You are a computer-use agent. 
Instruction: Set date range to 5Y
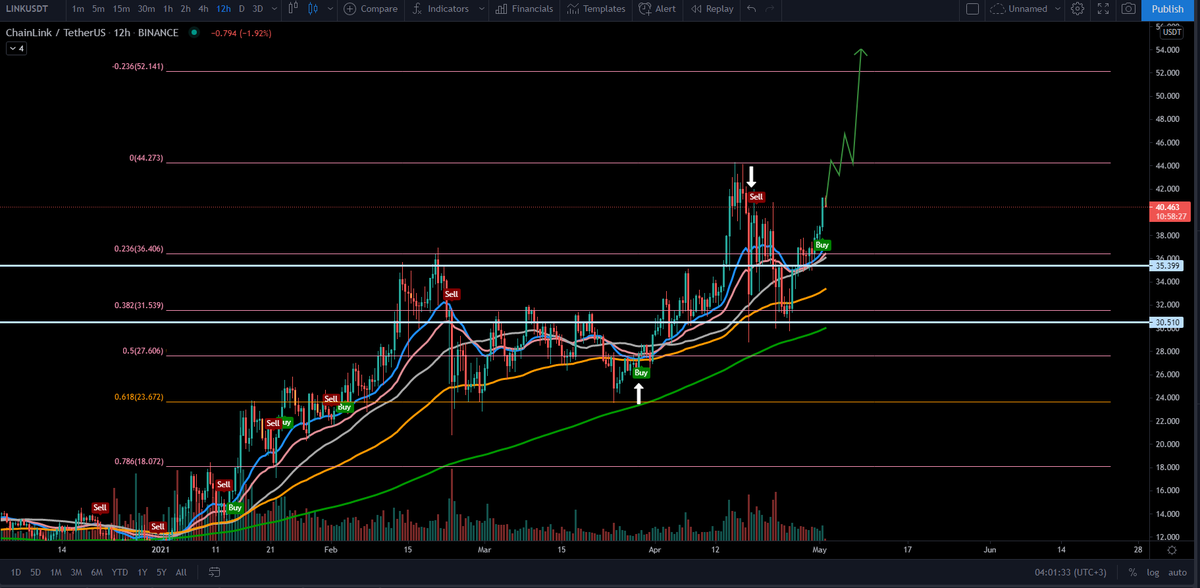point(161,573)
